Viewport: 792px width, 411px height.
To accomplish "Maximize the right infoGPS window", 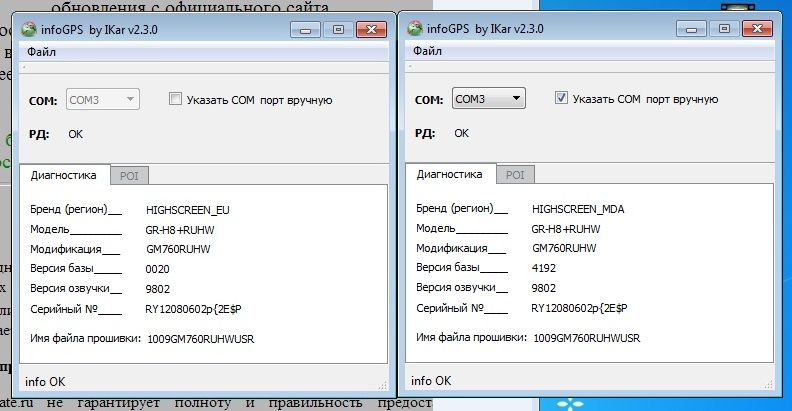I will [724, 30].
